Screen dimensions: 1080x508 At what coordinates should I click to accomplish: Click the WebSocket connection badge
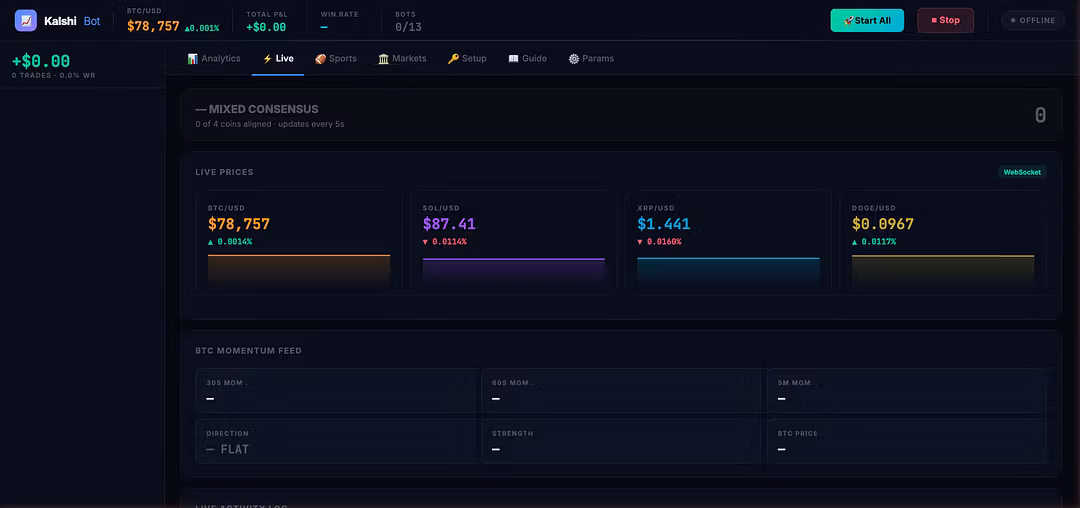click(x=1022, y=172)
